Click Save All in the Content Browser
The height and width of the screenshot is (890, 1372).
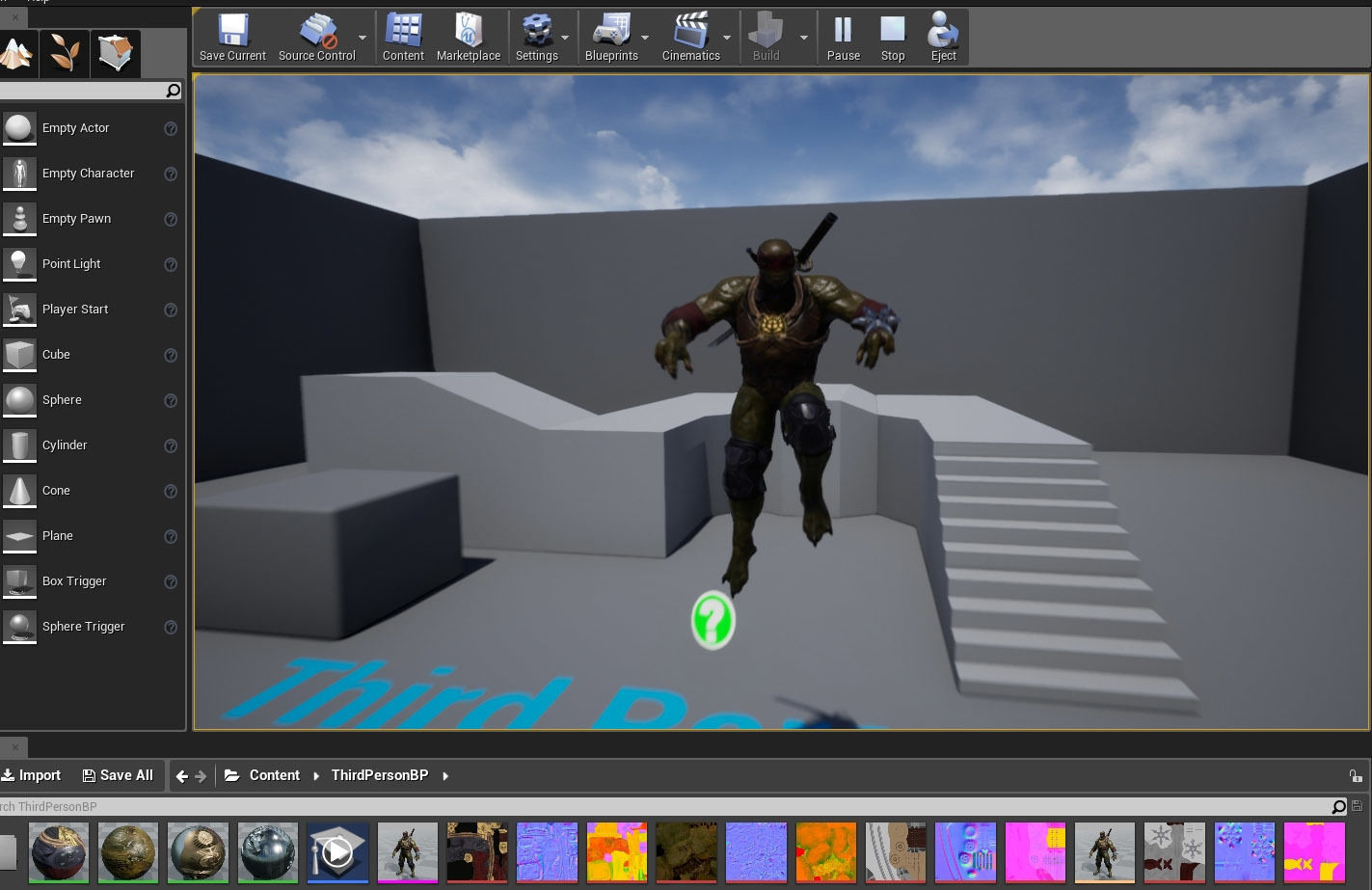(118, 775)
